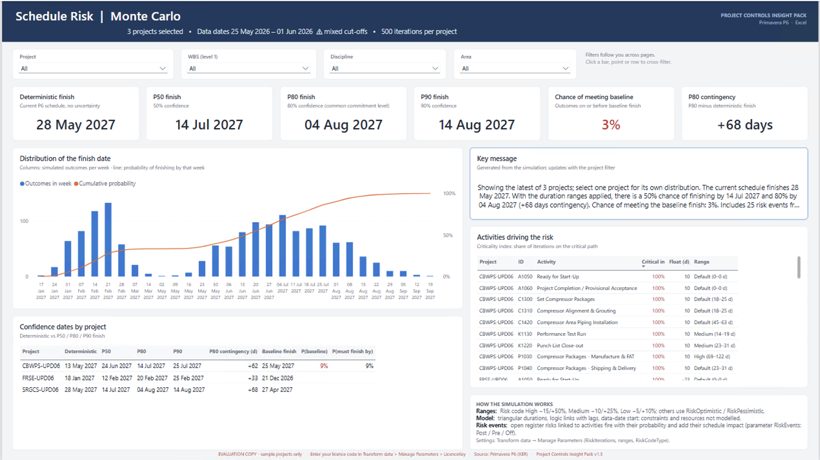Select the 21 Feb 2027 bar in distribution chart
Viewport: 820px width, 460px height.
pyautogui.click(x=108, y=239)
